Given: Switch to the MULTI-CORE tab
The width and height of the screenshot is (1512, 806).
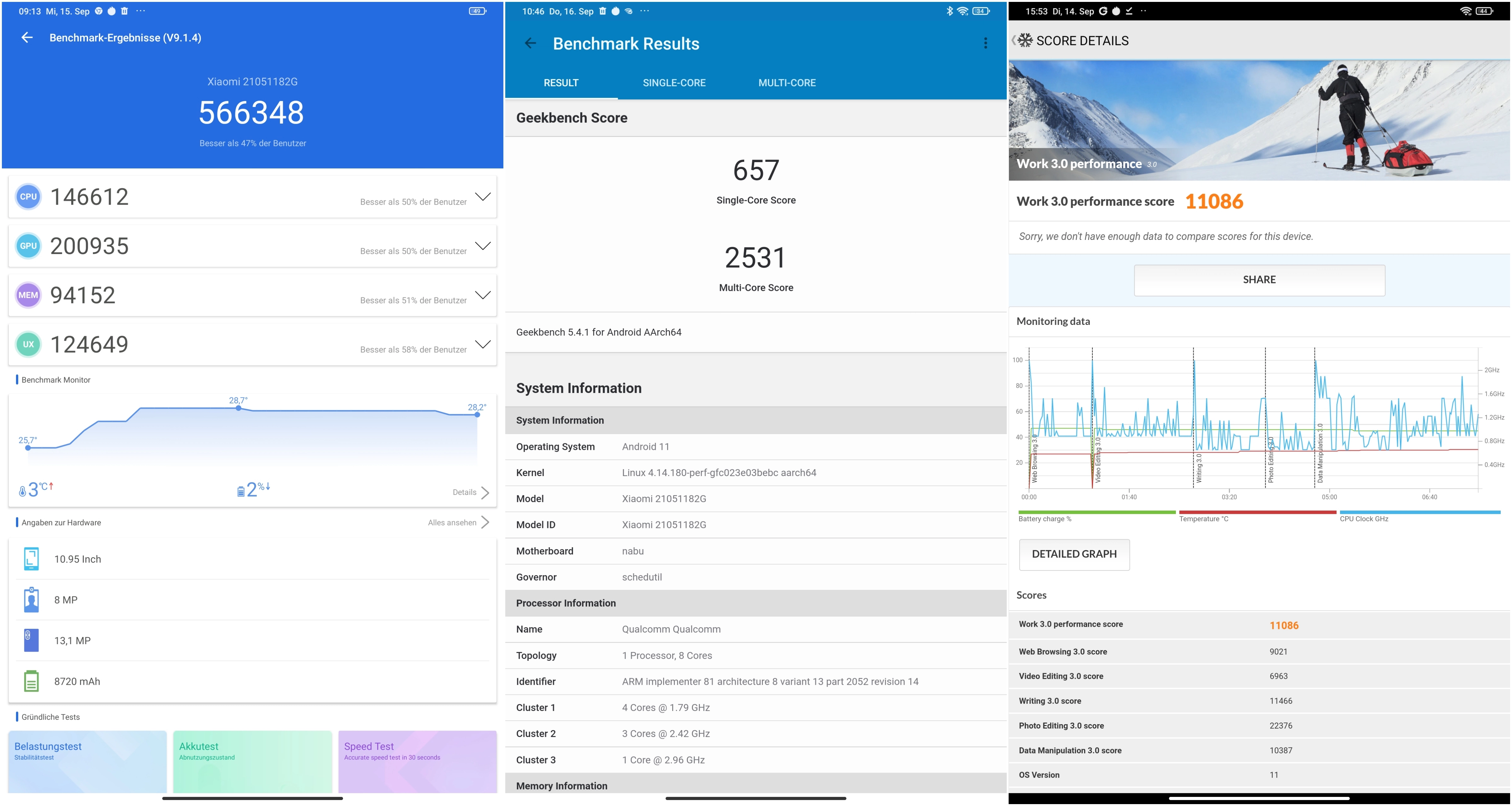Looking at the screenshot, I should [x=787, y=83].
